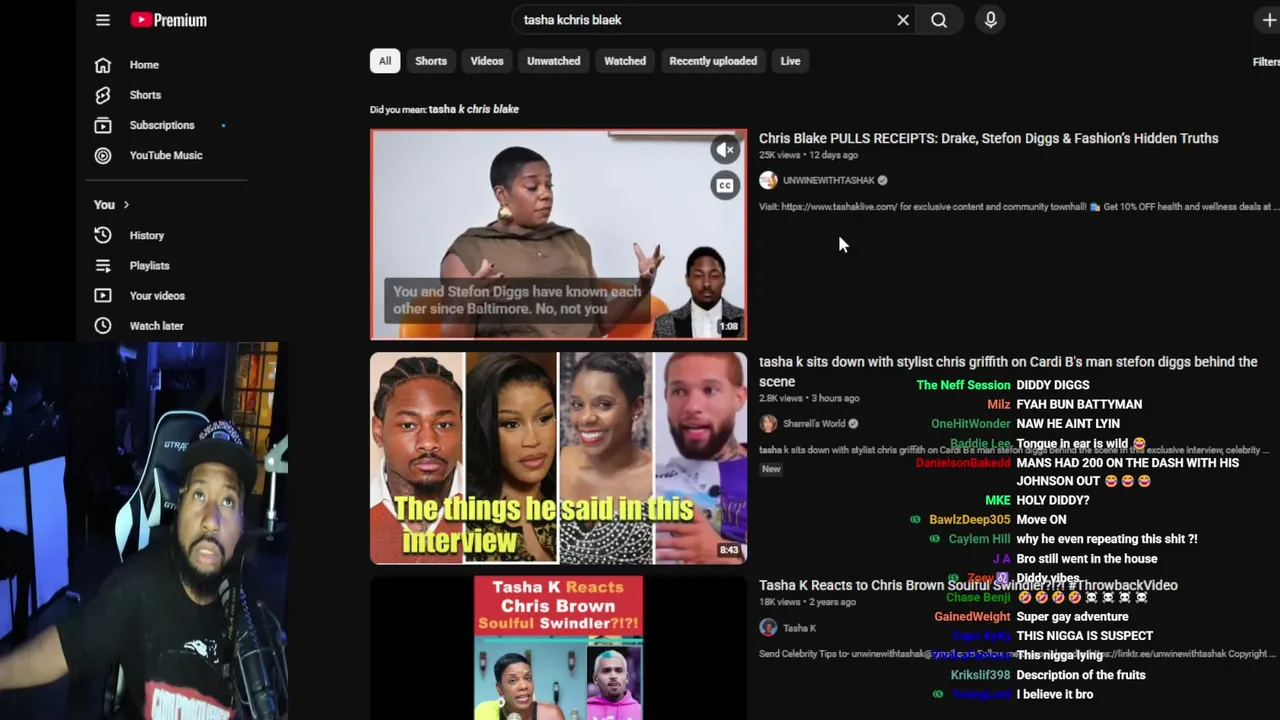Open Watch later in the sidebar
The height and width of the screenshot is (720, 1280).
click(x=156, y=325)
